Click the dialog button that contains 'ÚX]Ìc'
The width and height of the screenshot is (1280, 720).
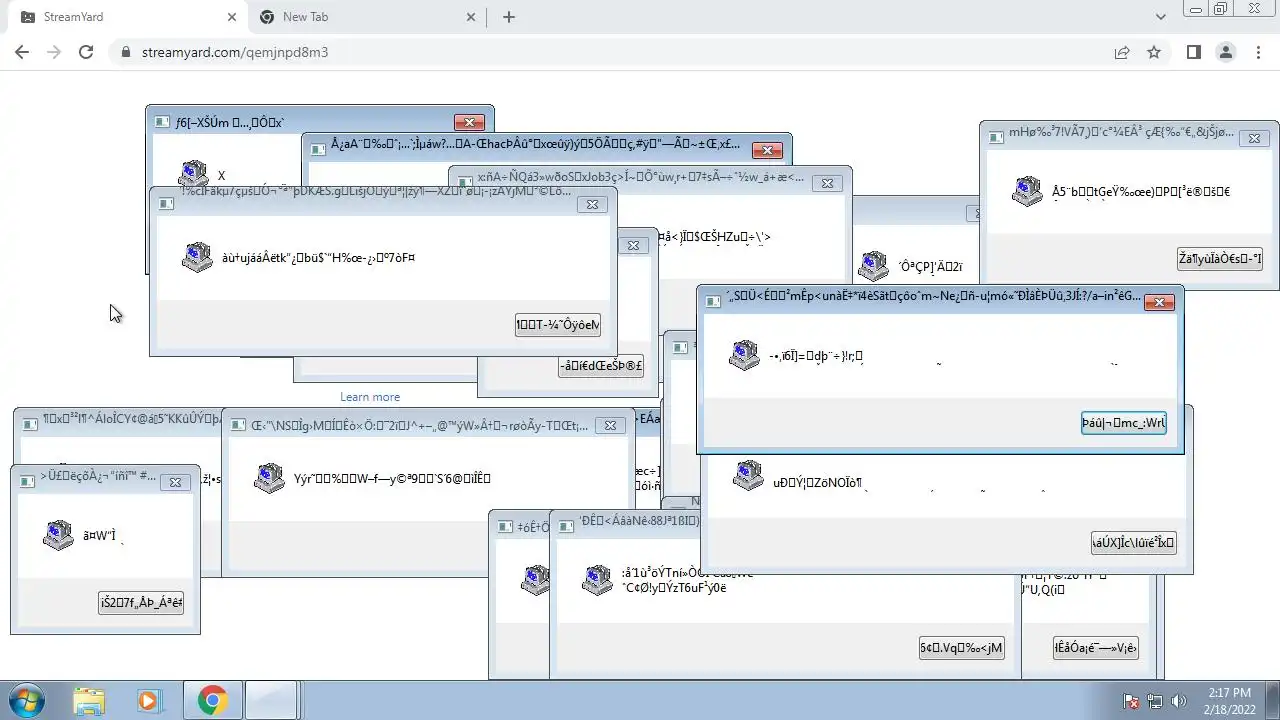click(x=1133, y=543)
